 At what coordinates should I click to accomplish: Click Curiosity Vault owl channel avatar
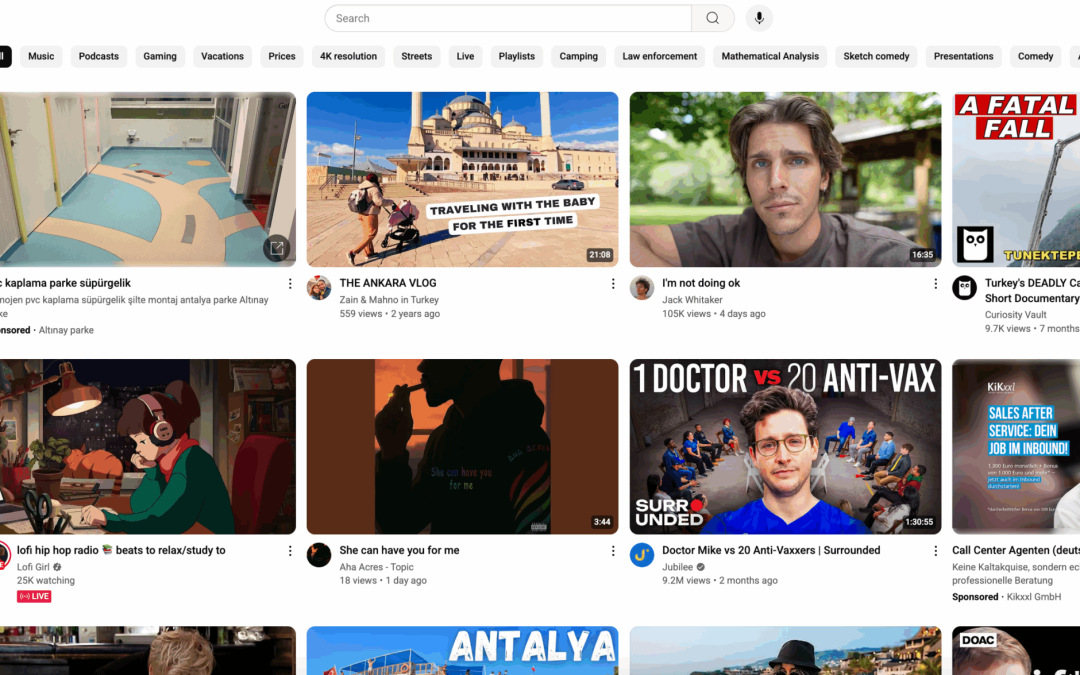coord(964,288)
